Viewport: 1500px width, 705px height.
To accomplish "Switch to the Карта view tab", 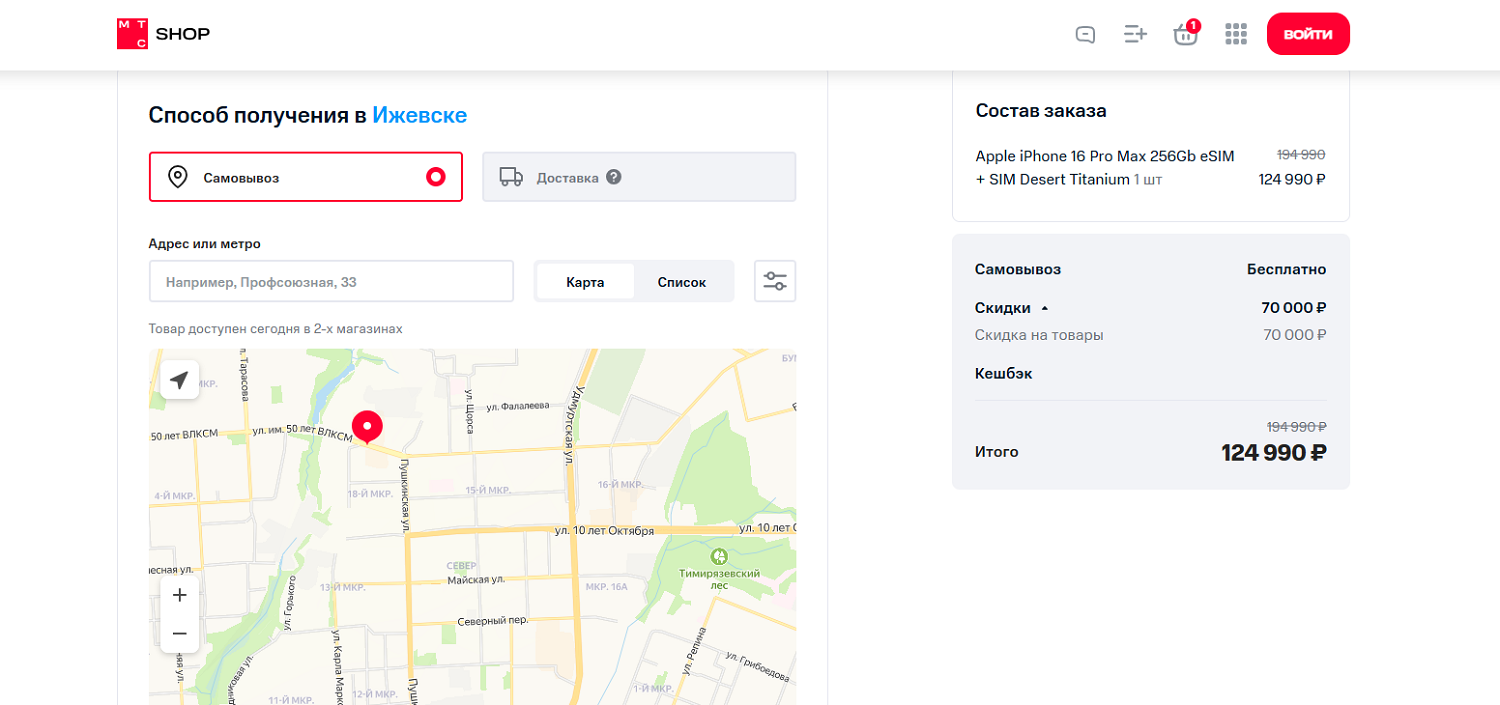I will click(x=585, y=282).
